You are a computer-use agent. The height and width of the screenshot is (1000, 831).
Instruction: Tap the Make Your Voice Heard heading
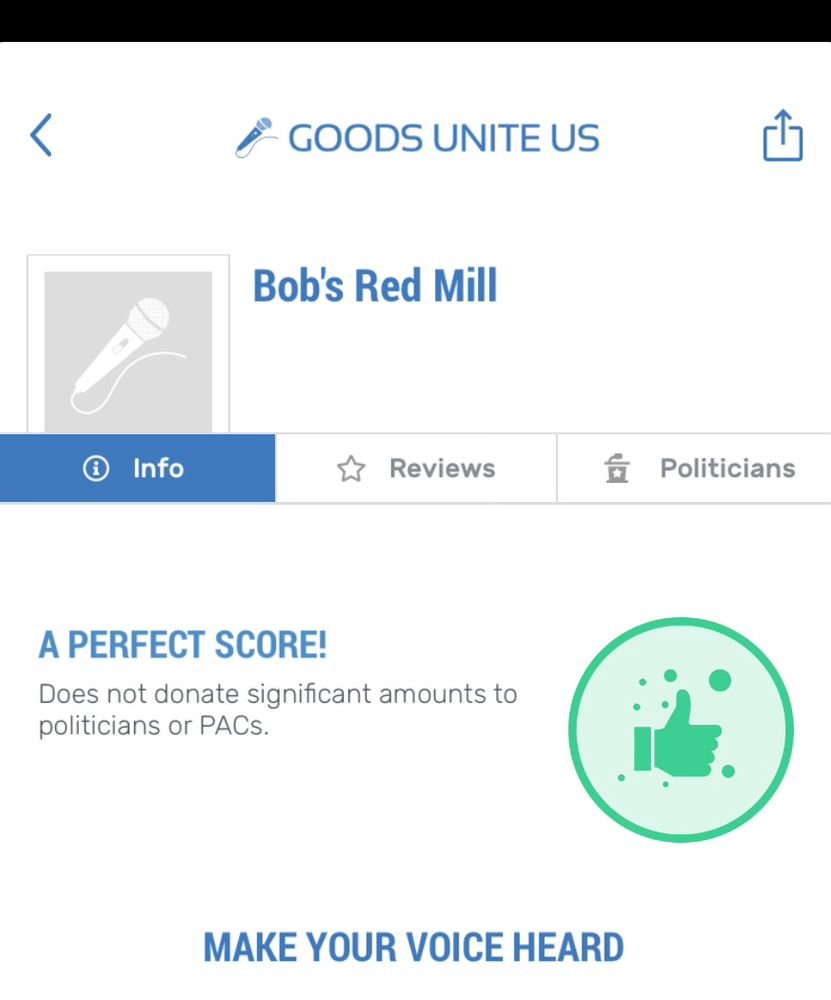(413, 947)
